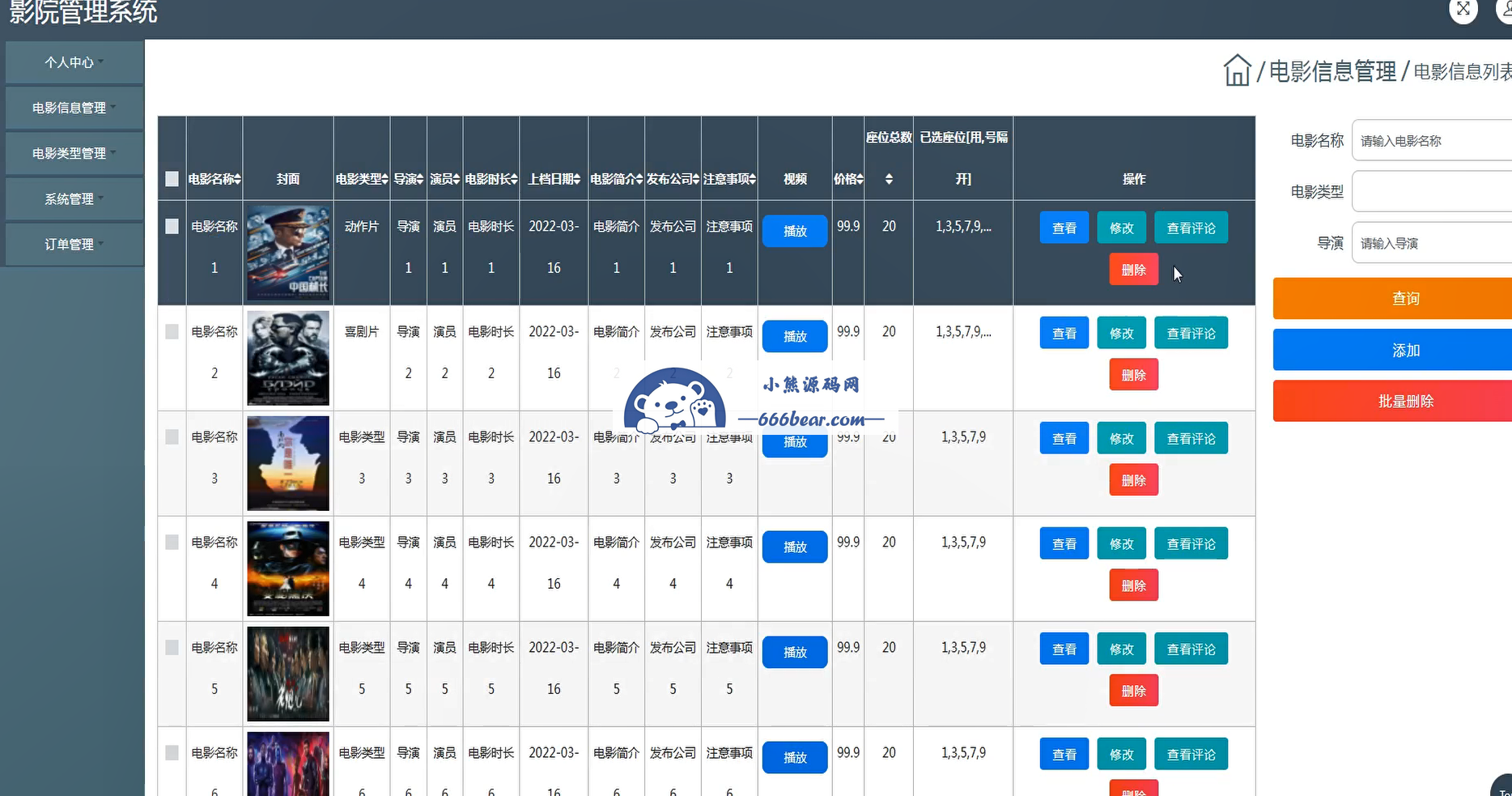Sort by 上档日期 column arrows
The image size is (1512, 796).
click(x=577, y=179)
